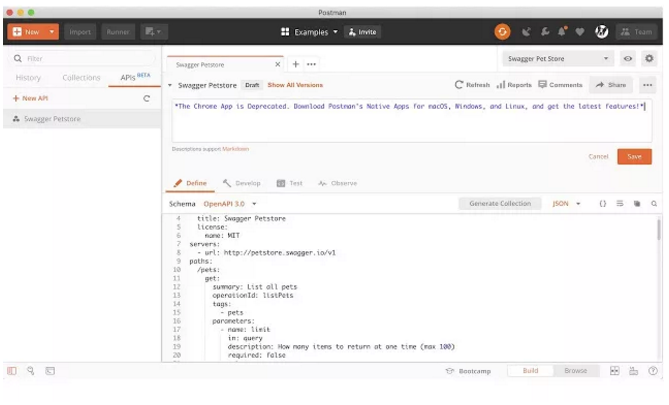Cancel the description edit
Screen dimensions: 669x405
[598, 157]
